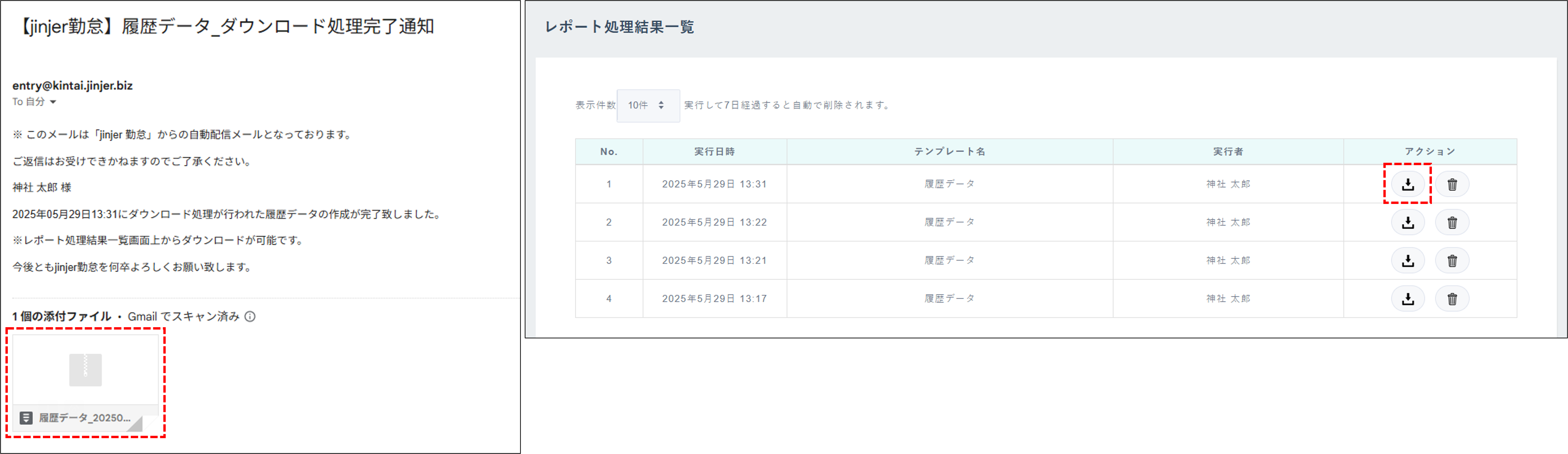
Task: Click the '神社 太郎 様' greeting line
Action: pos(42,187)
